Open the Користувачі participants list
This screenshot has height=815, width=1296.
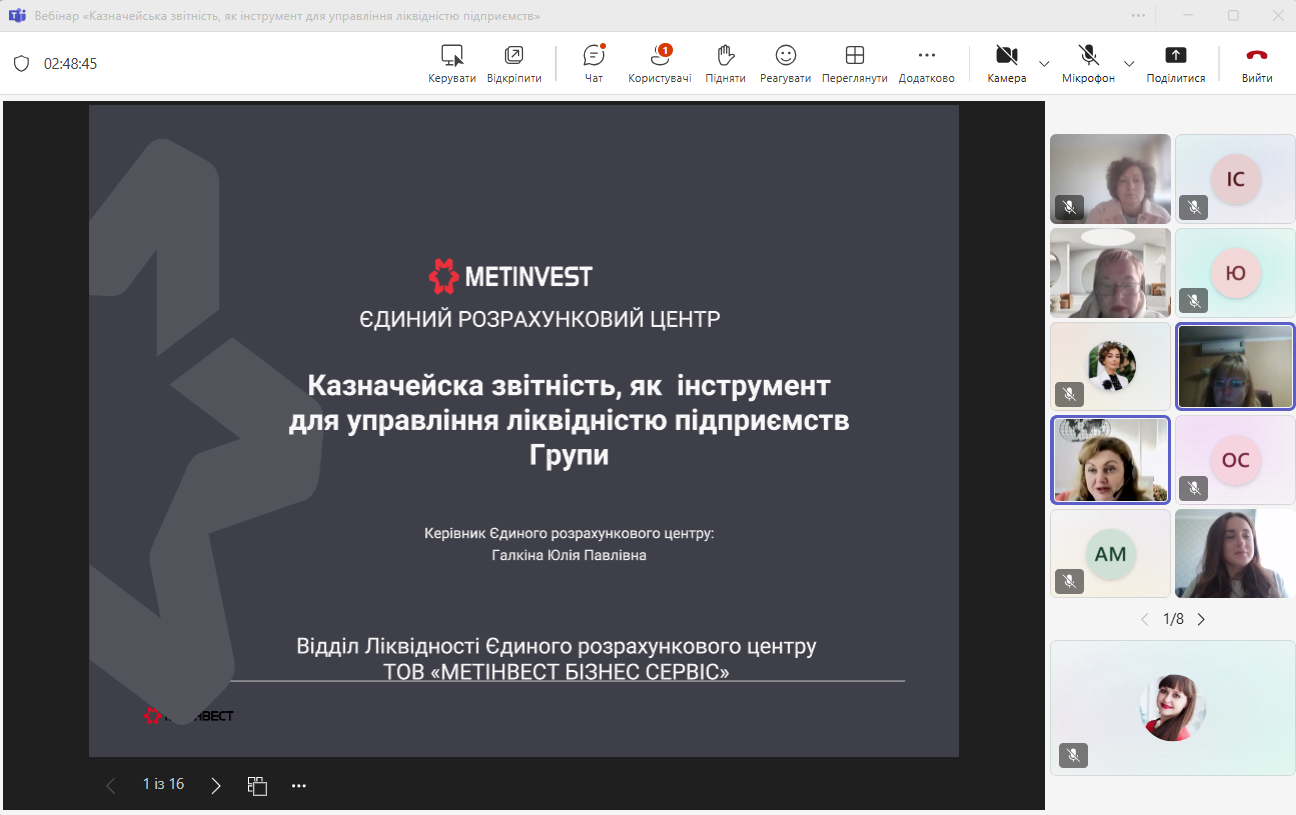tap(659, 63)
